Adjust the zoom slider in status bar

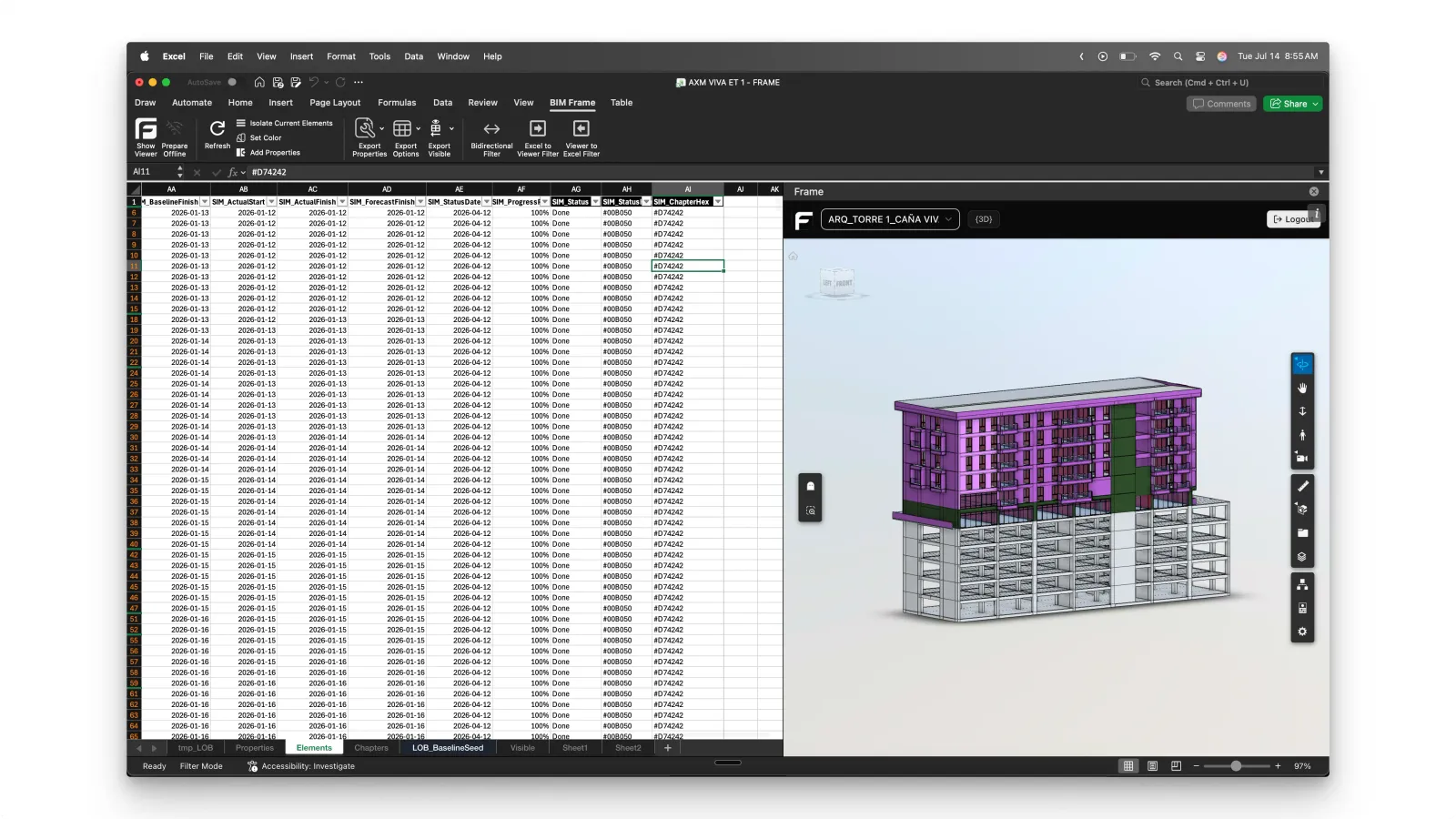coord(1236,766)
